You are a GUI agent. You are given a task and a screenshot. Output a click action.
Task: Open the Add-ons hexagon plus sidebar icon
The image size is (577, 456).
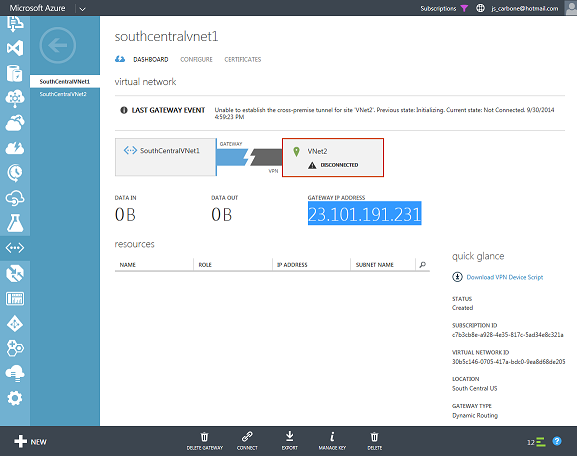click(15, 348)
